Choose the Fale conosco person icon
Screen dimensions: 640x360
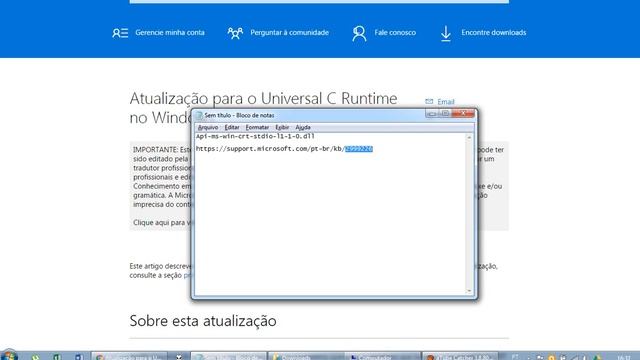coord(359,33)
